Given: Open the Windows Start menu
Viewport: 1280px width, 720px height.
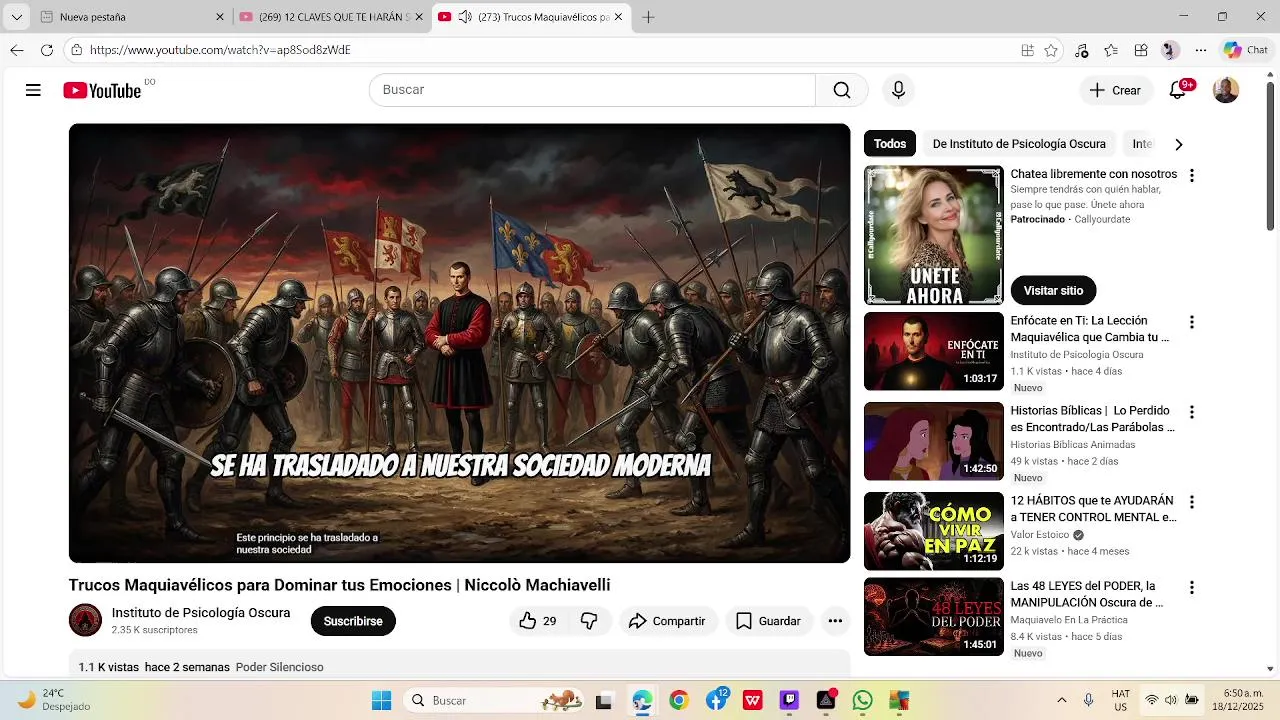Looking at the screenshot, I should [381, 700].
